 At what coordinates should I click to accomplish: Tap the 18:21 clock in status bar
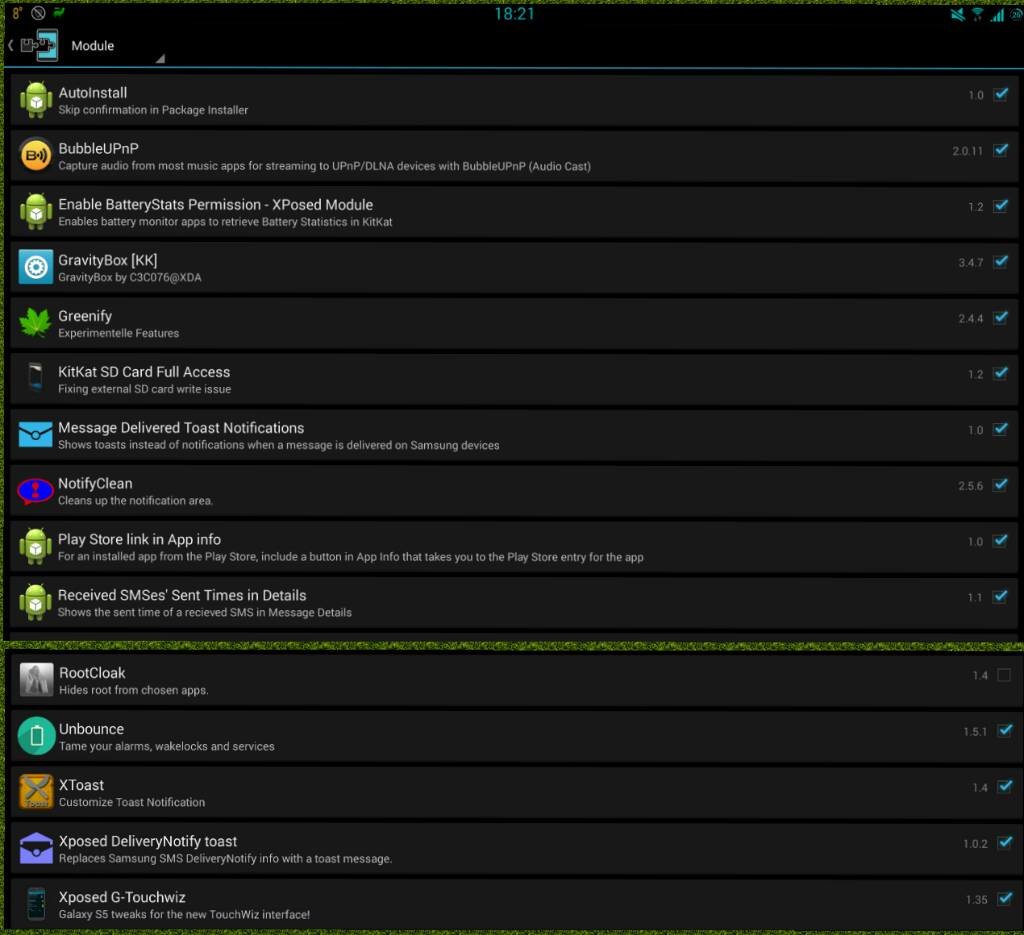coord(515,14)
